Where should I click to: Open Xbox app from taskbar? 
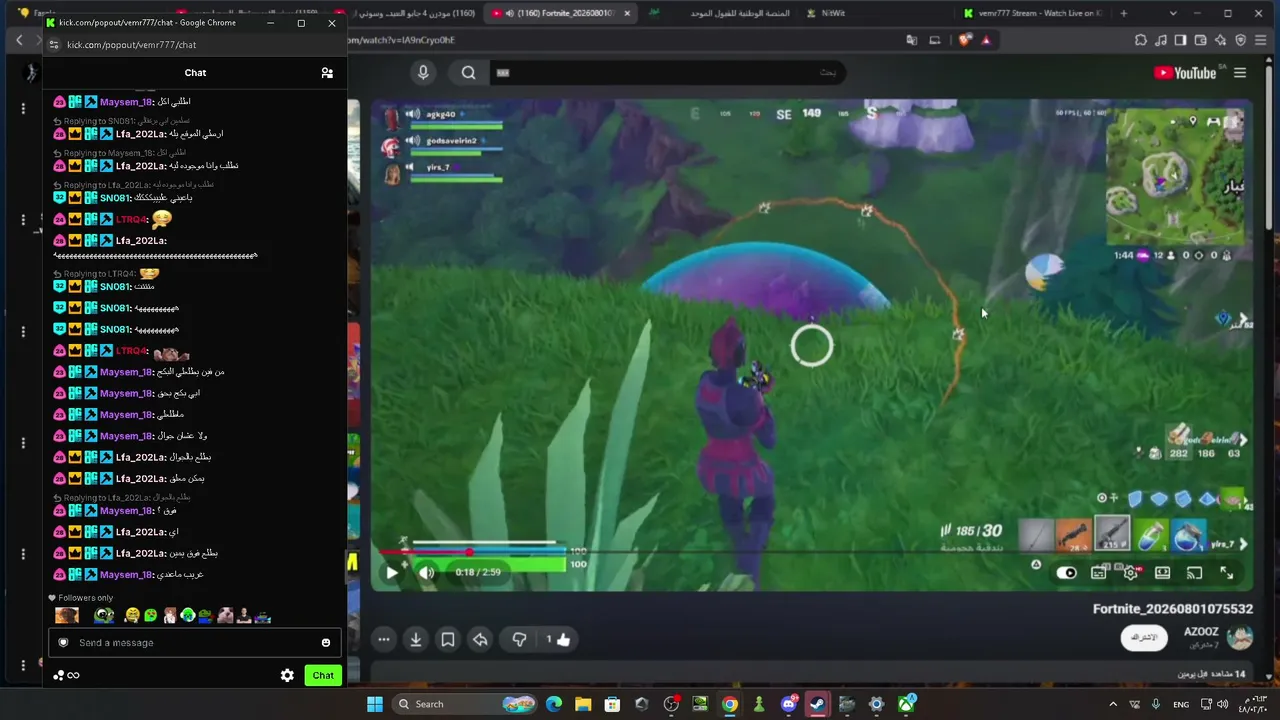(x=906, y=704)
